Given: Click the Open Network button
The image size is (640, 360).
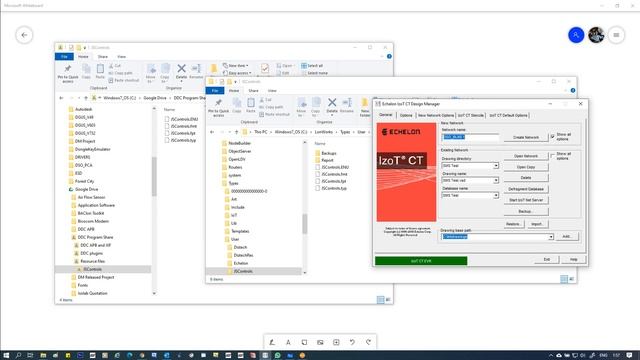Looking at the screenshot, I should (x=526, y=156).
